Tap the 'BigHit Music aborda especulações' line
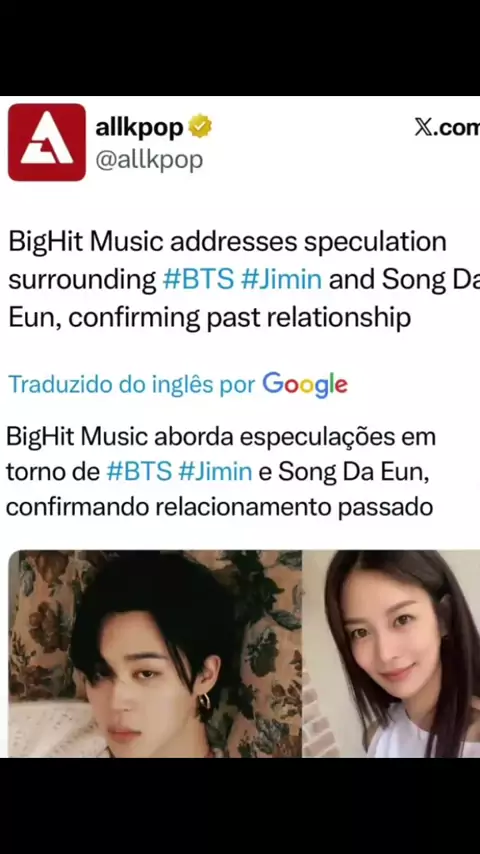The width and height of the screenshot is (480, 854). point(221,437)
